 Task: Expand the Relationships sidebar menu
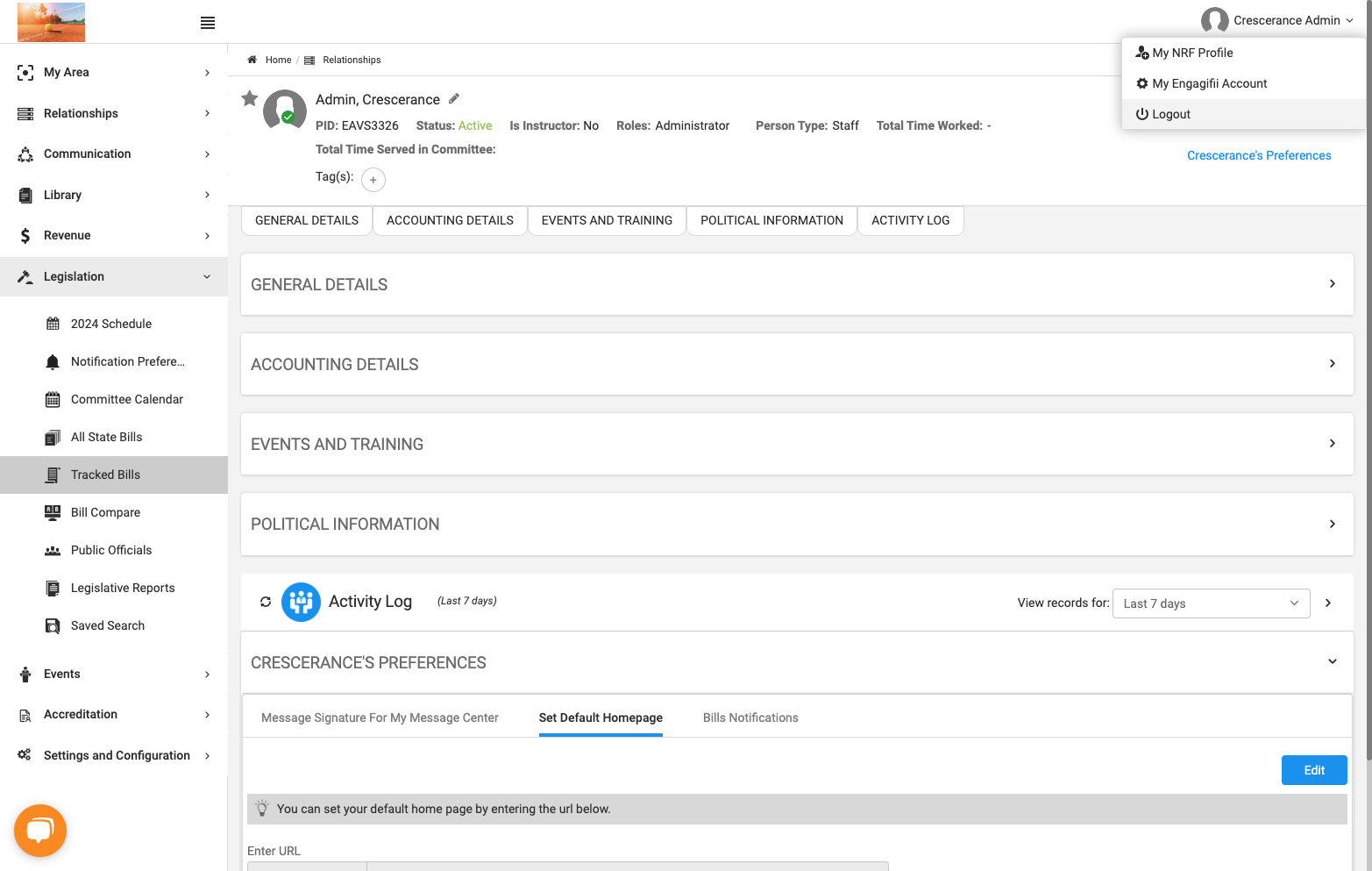(x=114, y=113)
